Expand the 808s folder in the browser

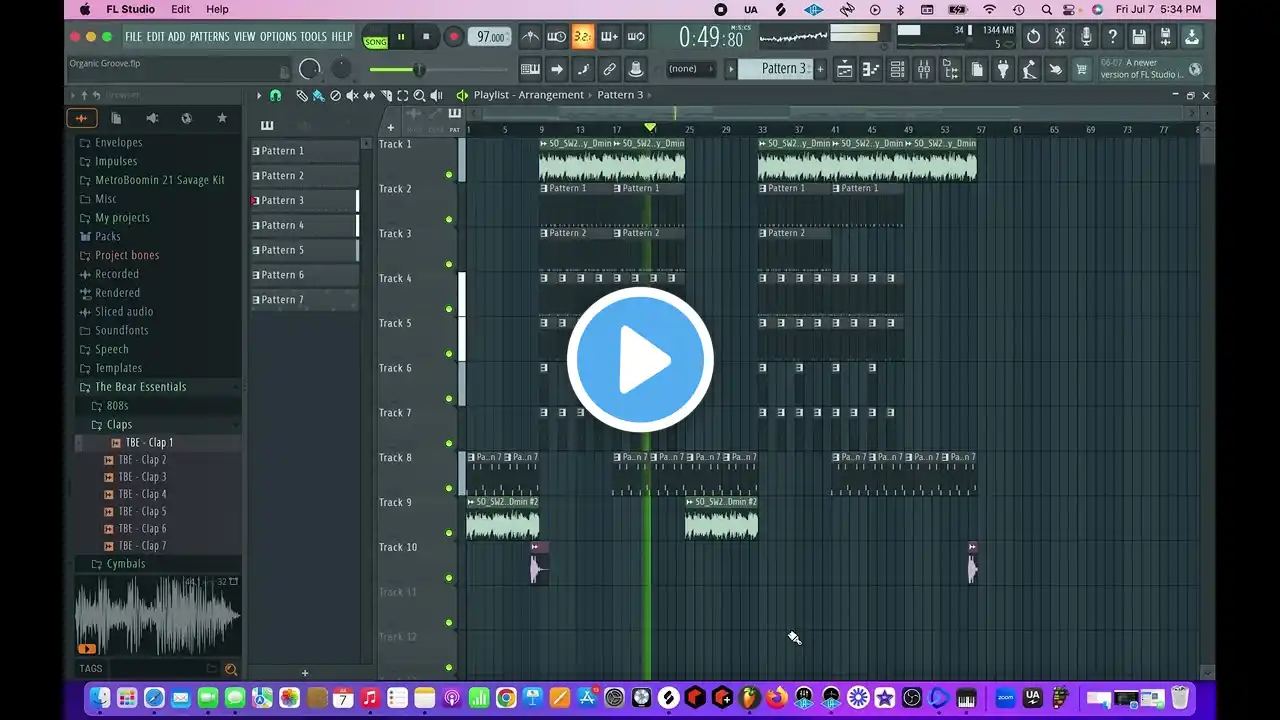117,406
